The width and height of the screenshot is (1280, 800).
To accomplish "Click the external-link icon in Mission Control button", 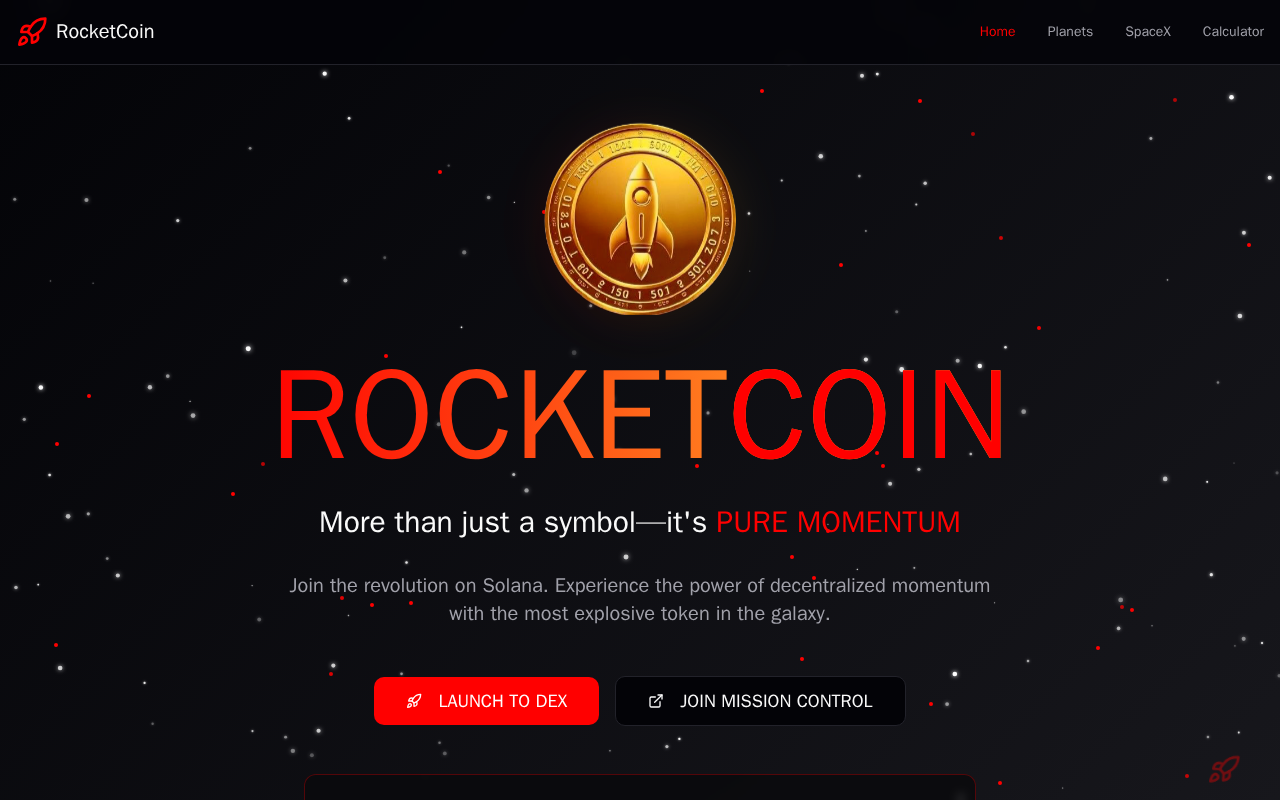I will 656,701.
